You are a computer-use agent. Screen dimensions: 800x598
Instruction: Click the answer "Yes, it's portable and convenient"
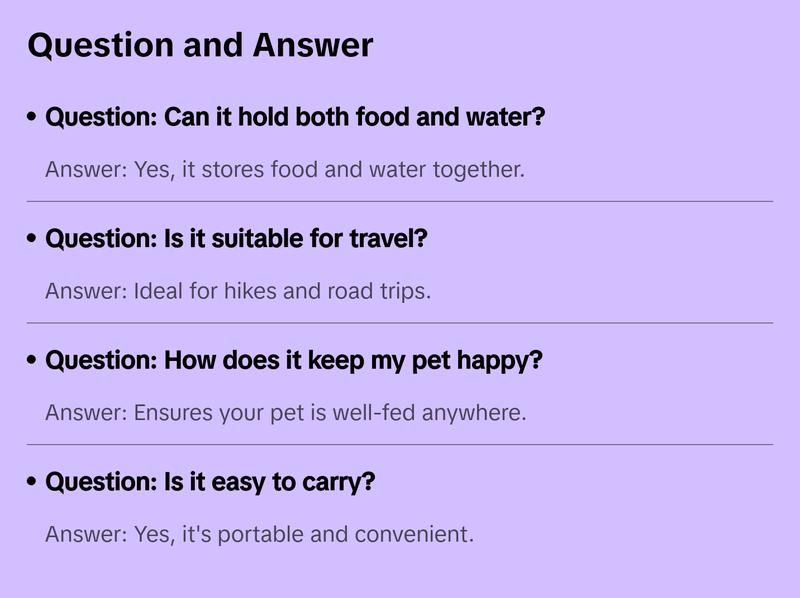(259, 535)
